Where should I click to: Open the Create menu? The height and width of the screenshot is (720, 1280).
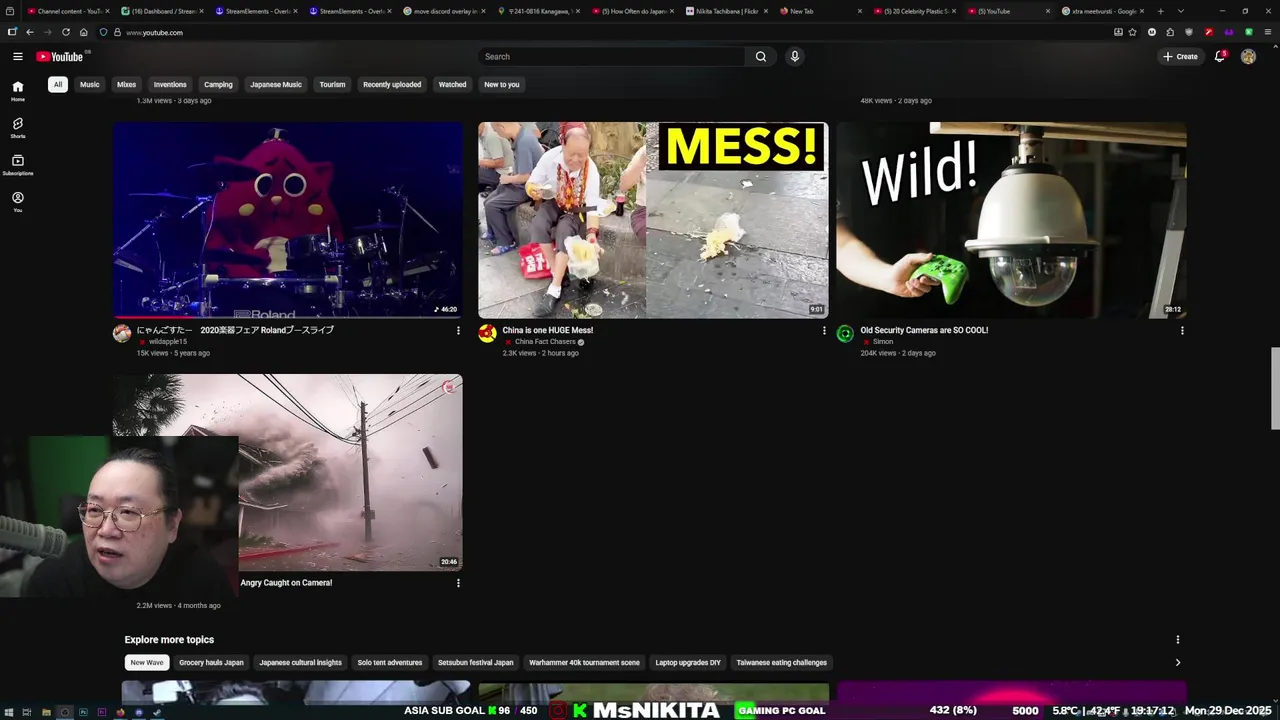tap(1180, 57)
